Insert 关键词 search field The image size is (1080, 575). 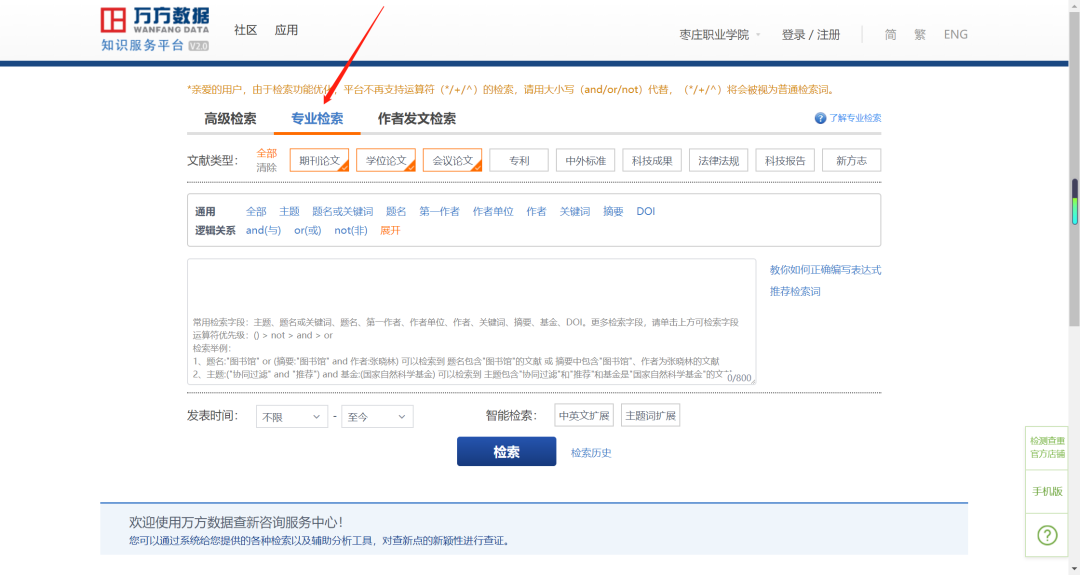click(574, 211)
